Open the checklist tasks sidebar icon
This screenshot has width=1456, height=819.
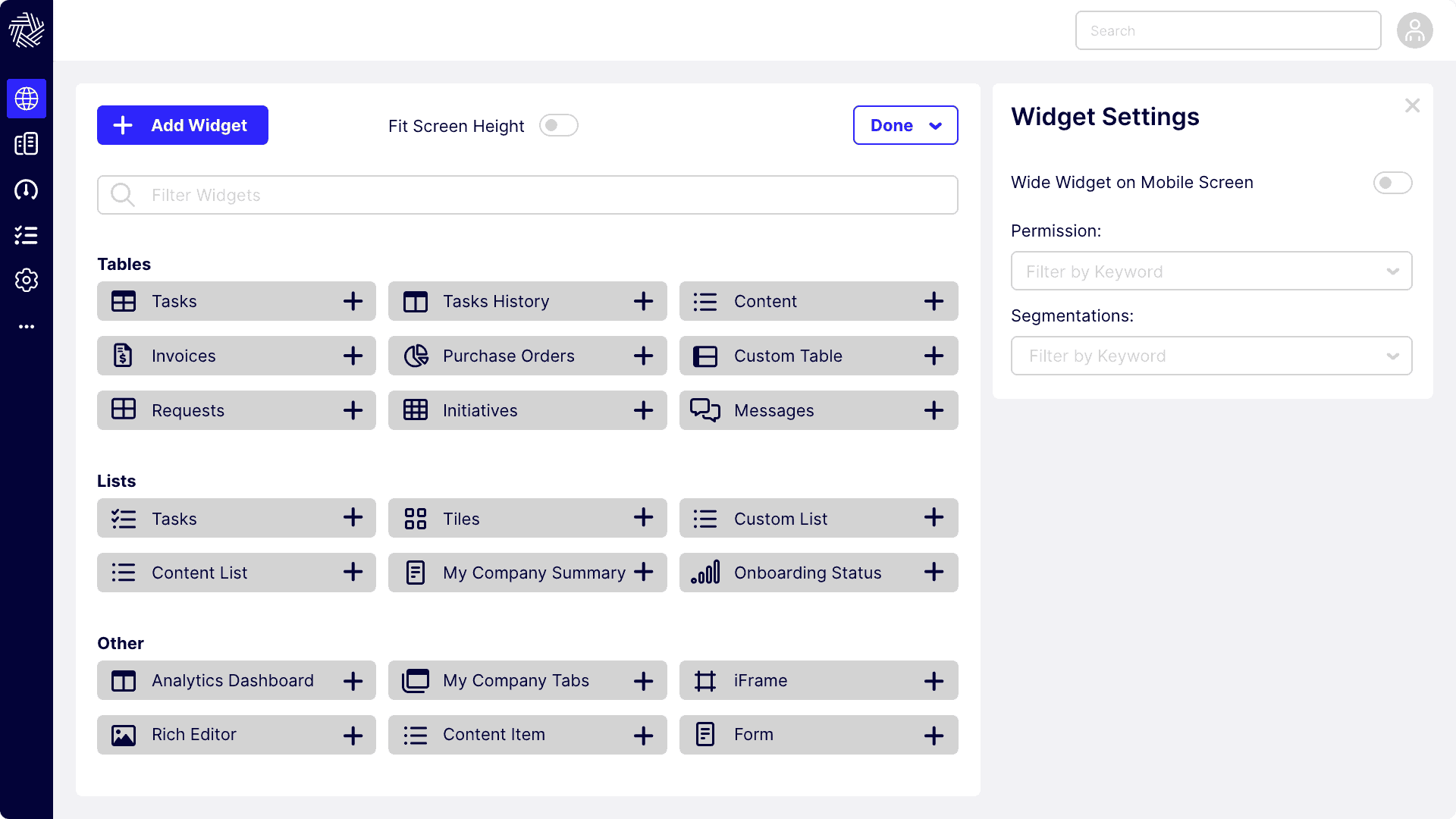point(27,235)
